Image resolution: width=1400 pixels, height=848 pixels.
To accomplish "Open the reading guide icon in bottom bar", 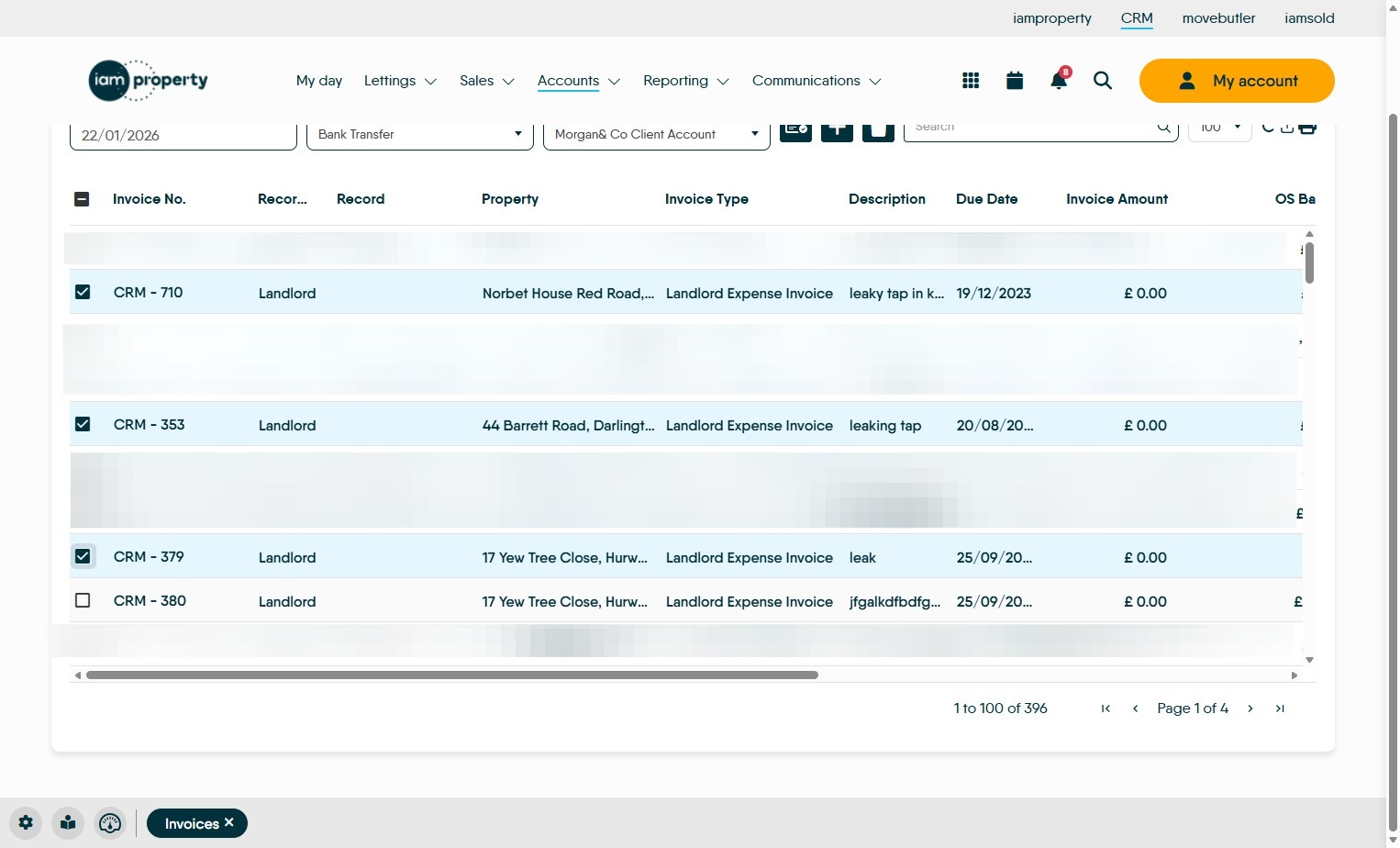I will click(68, 823).
